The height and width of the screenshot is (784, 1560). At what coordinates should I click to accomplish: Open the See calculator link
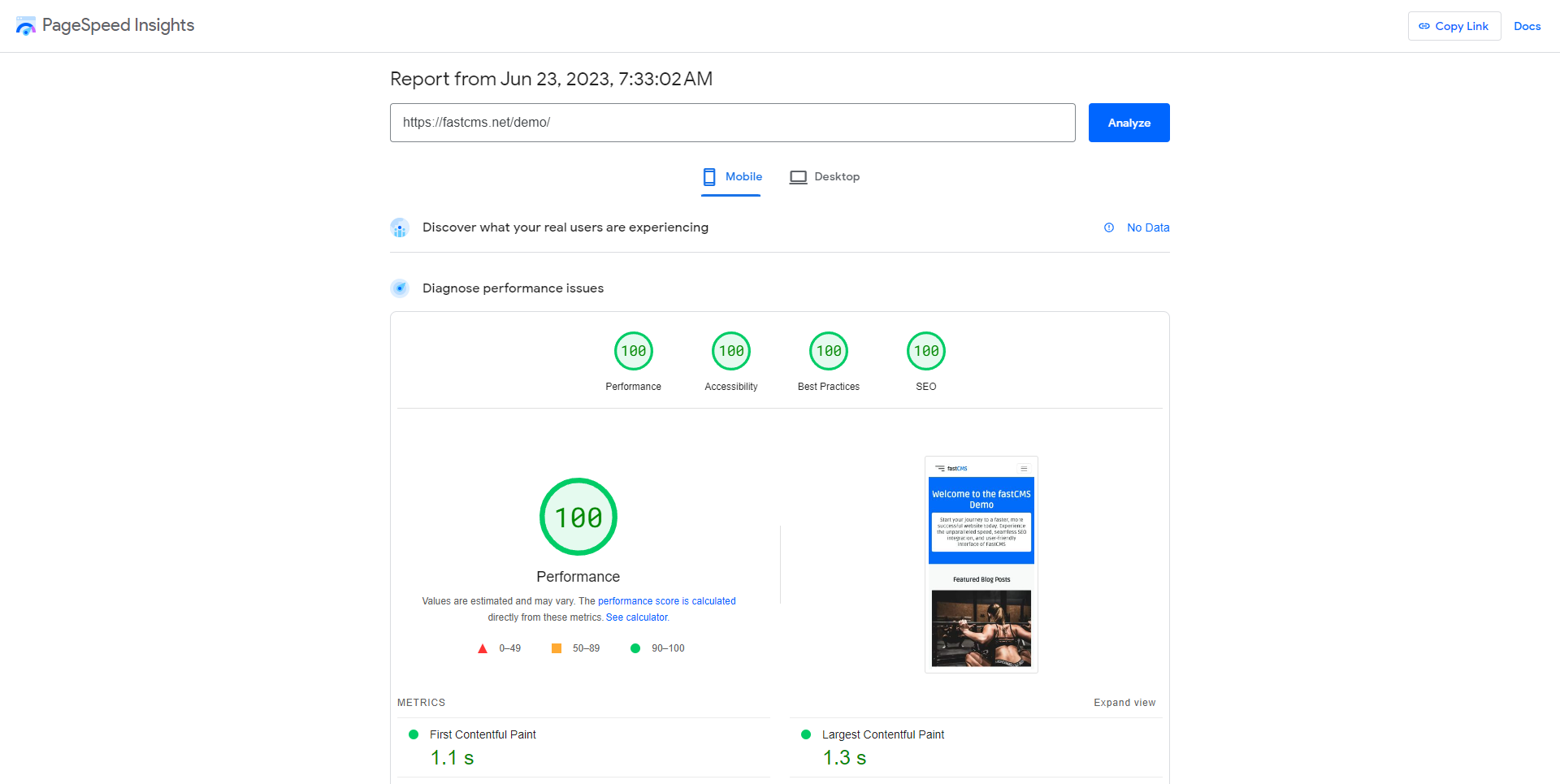(637, 617)
